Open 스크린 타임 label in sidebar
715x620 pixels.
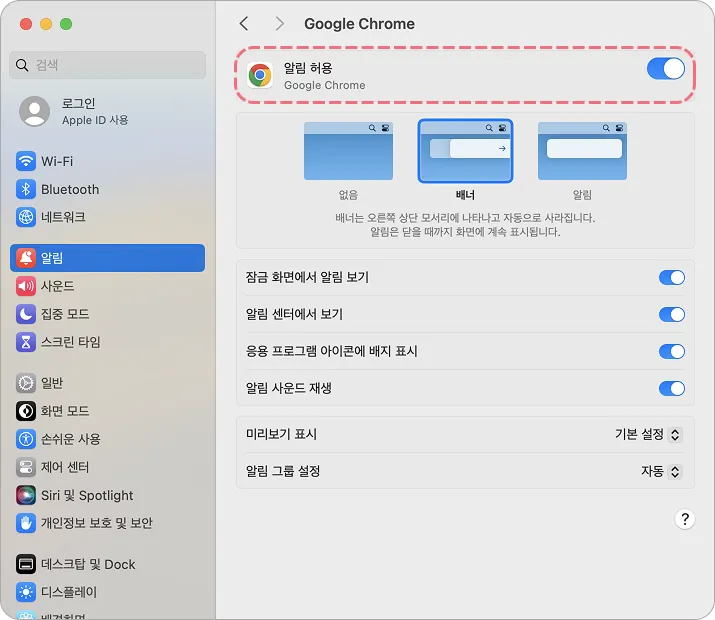pos(71,342)
